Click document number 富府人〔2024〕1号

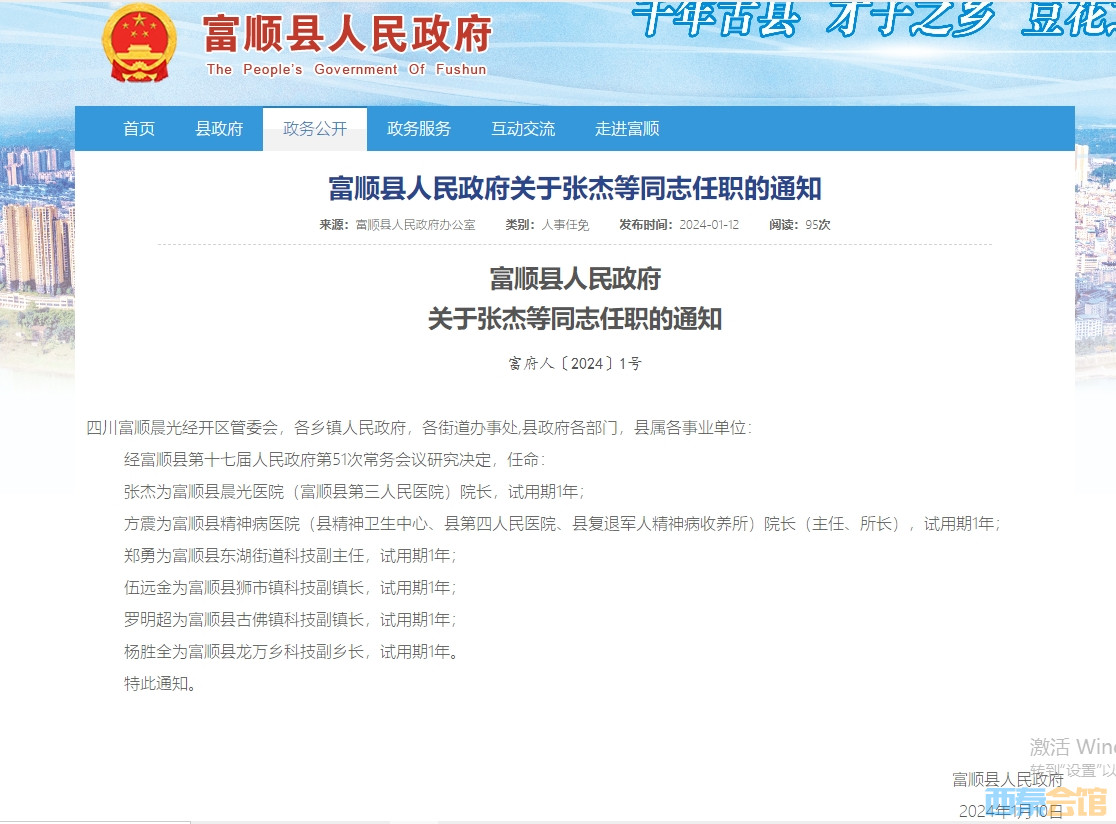[x=575, y=364]
